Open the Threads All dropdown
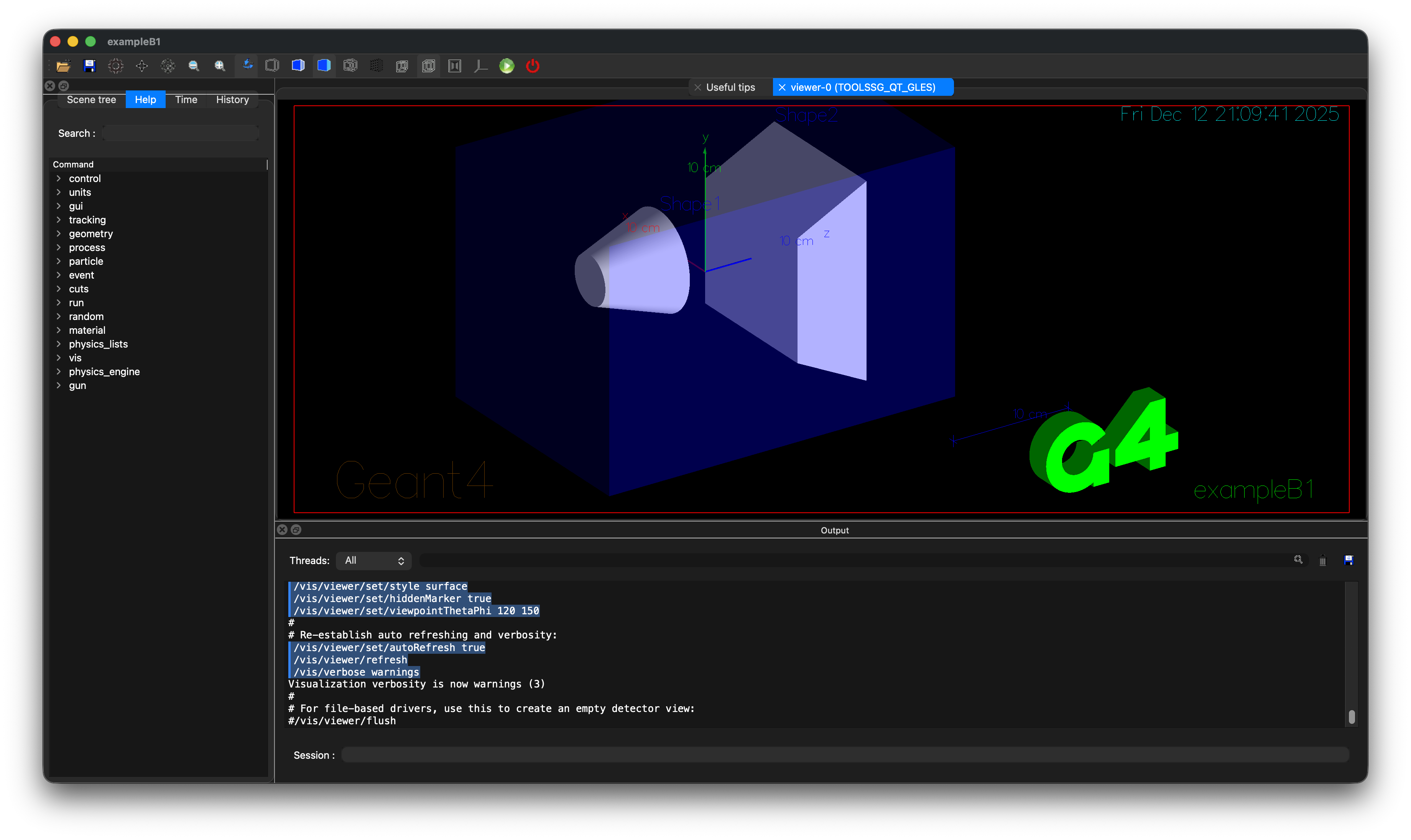Viewport: 1411px width, 840px height. [x=374, y=560]
